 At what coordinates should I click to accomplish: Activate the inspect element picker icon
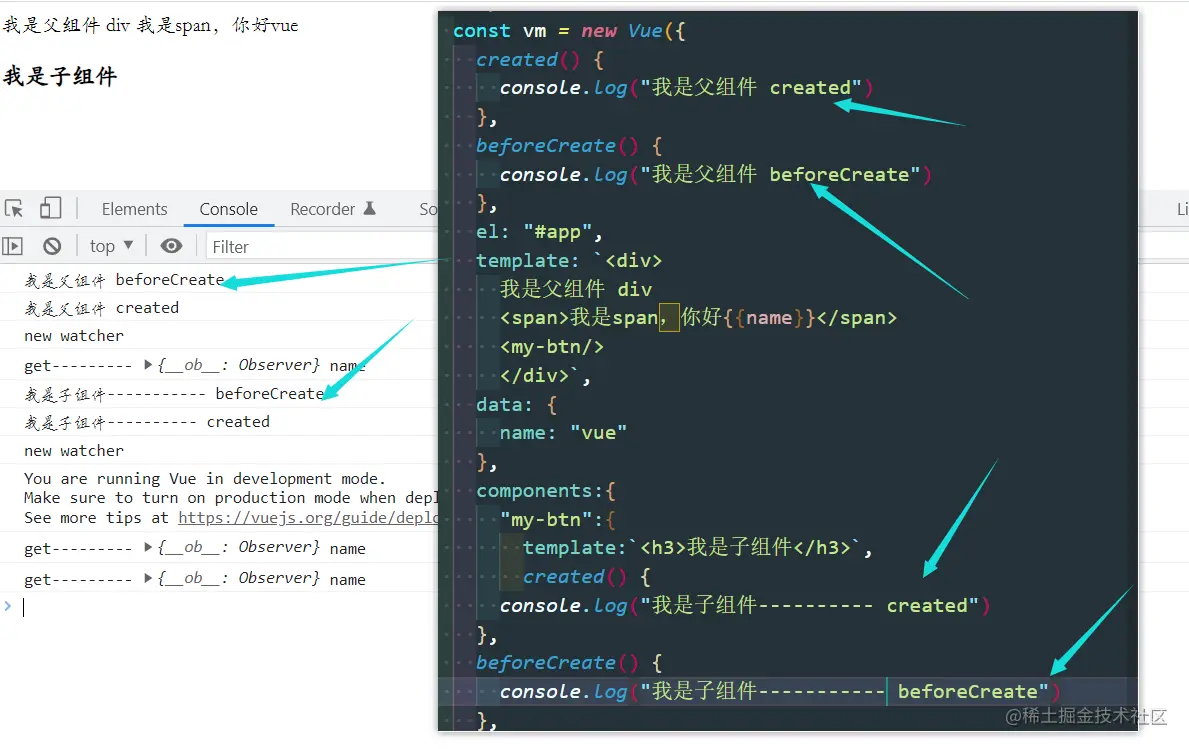coord(14,208)
